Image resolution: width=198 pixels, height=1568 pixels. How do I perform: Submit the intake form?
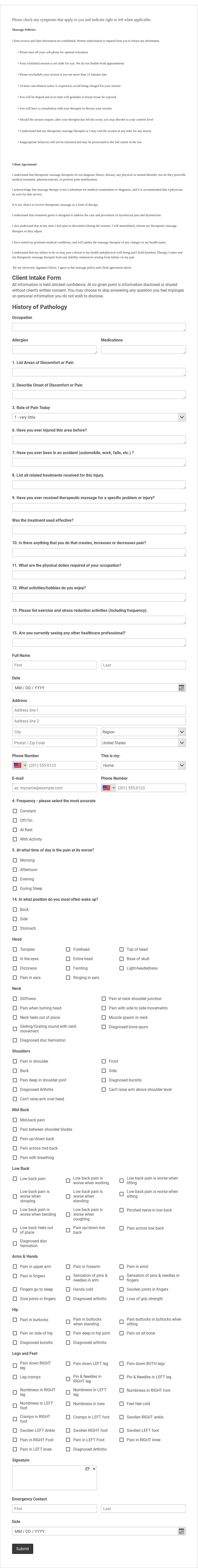pos(23,1548)
